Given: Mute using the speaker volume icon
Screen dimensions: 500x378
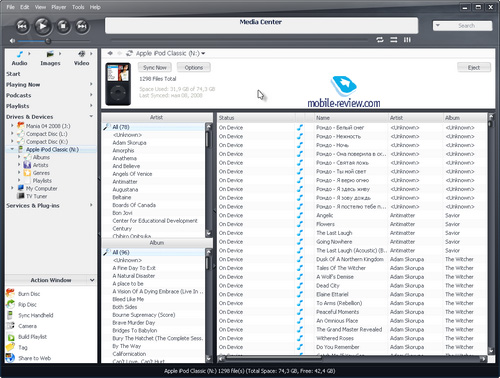Looking at the screenshot, I should (12, 41).
